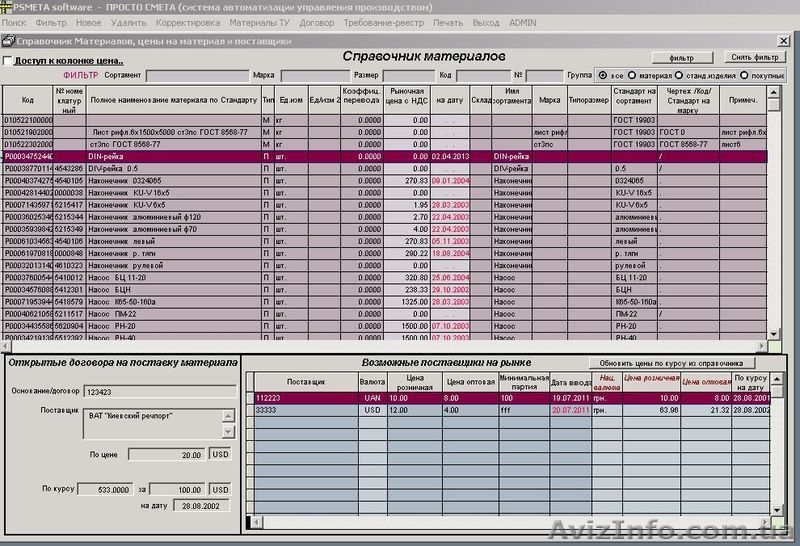
Task: Open the Требование-реестр menu
Action: coord(385,21)
